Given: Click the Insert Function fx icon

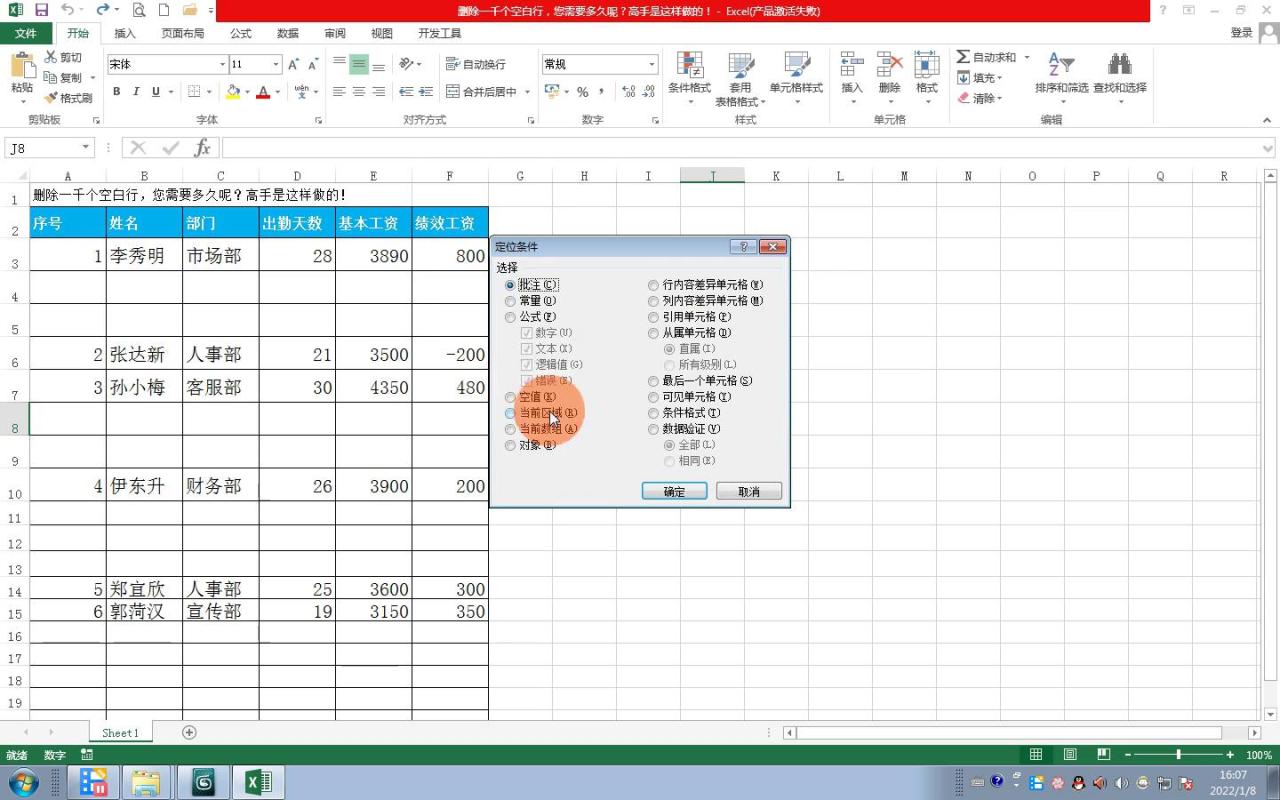Looking at the screenshot, I should tap(202, 148).
